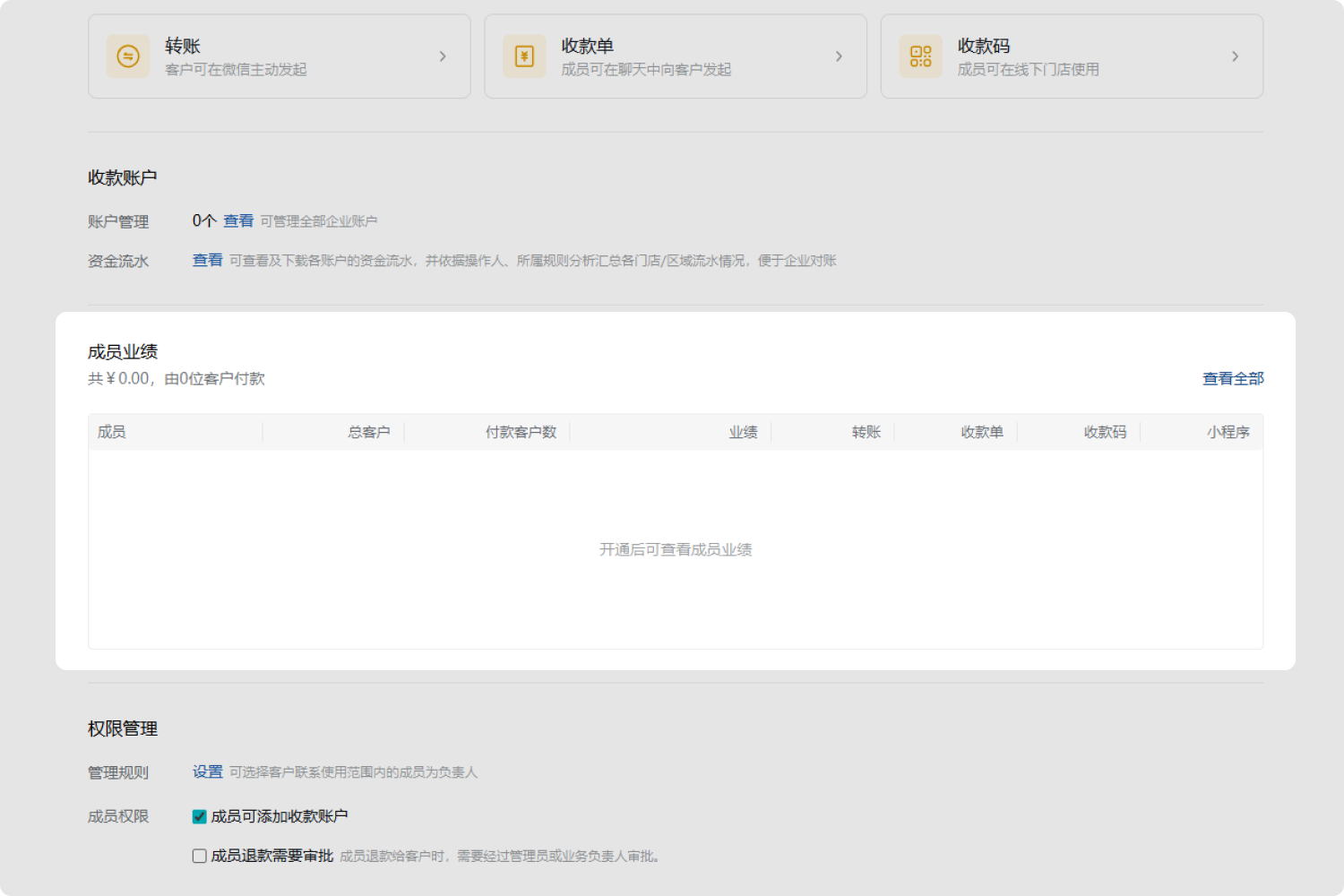
Task: Click the 成员权限 row label
Action: click(118, 816)
